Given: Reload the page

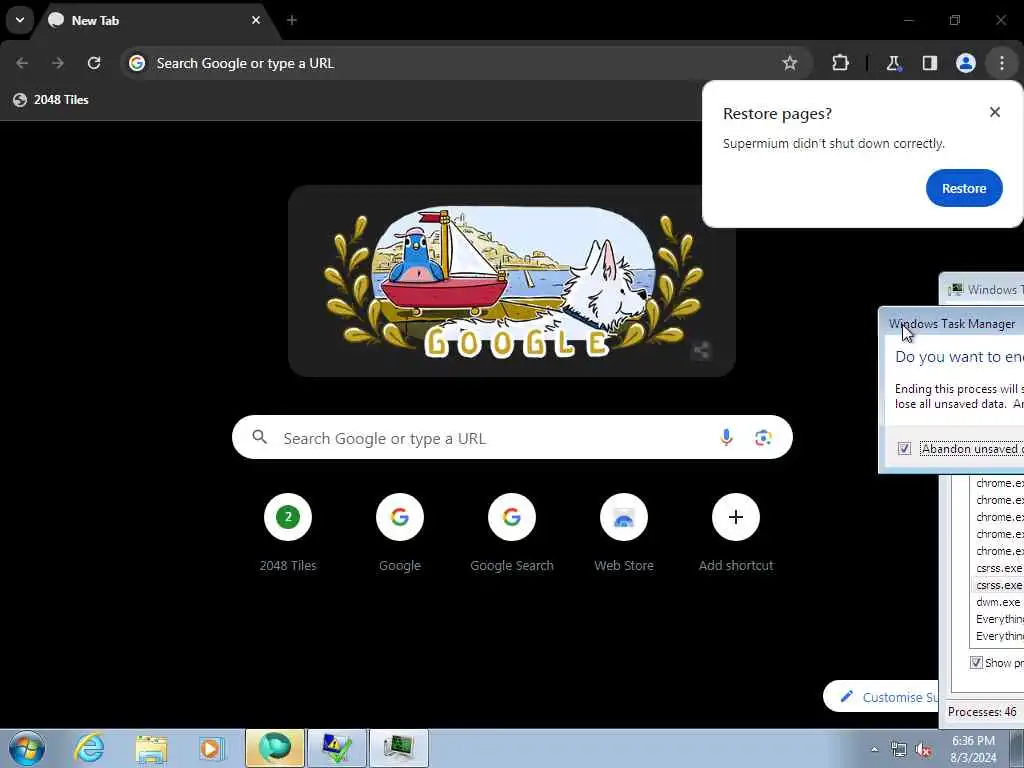Looking at the screenshot, I should [94, 63].
